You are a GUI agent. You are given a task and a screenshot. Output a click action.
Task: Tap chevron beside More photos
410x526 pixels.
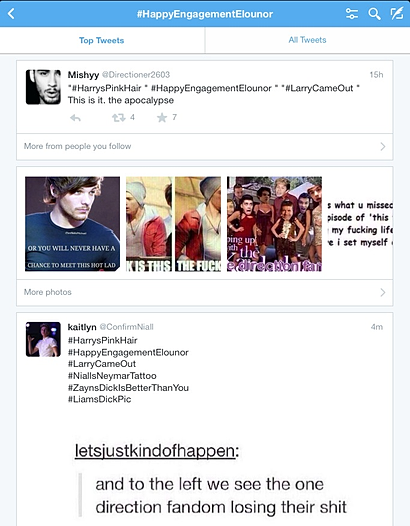click(x=383, y=292)
